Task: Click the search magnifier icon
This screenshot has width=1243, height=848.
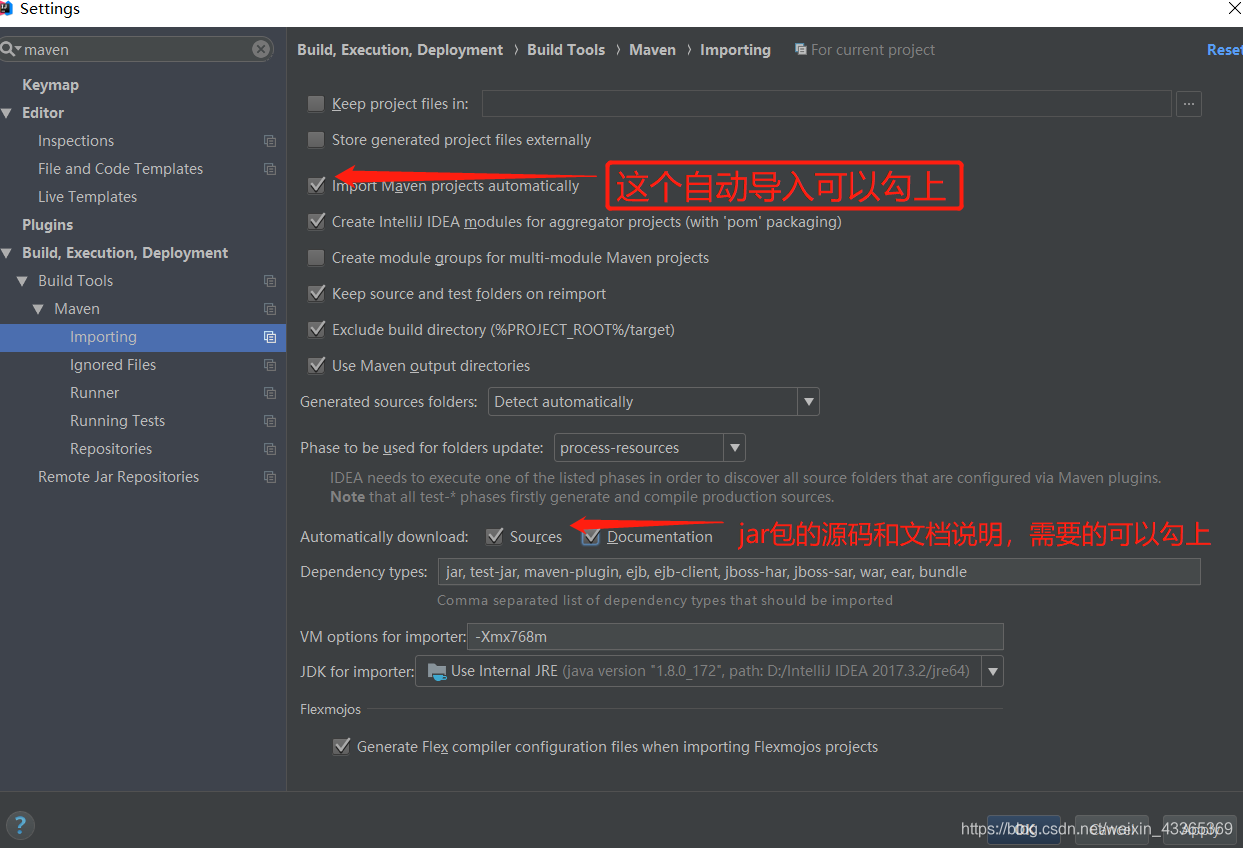Action: (x=6, y=49)
